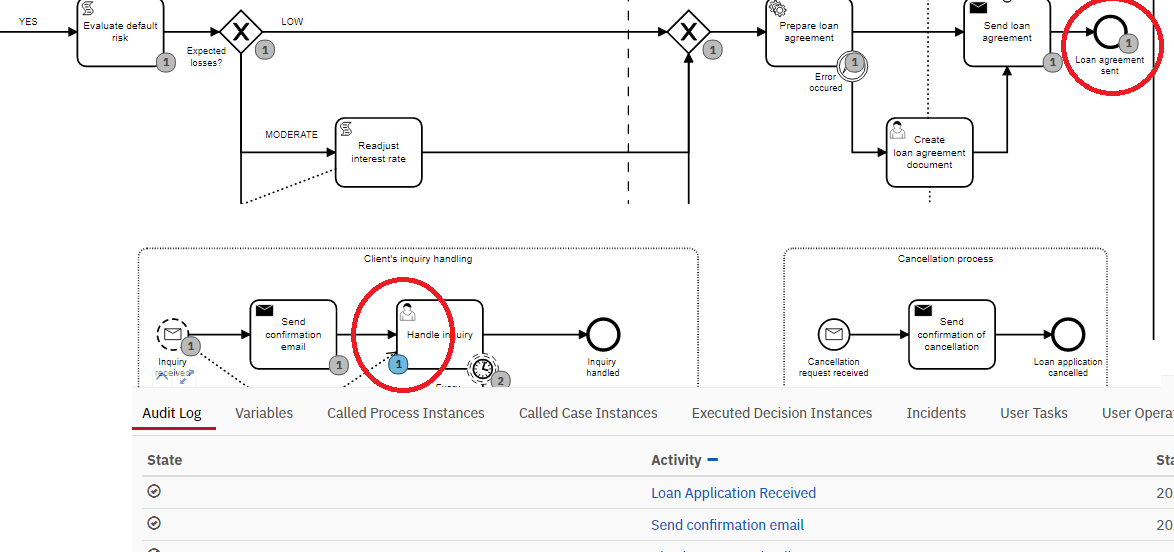Click envelope icon on Send confirmation of cancellation
The width and height of the screenshot is (1174, 552).
pyautogui.click(x=923, y=309)
